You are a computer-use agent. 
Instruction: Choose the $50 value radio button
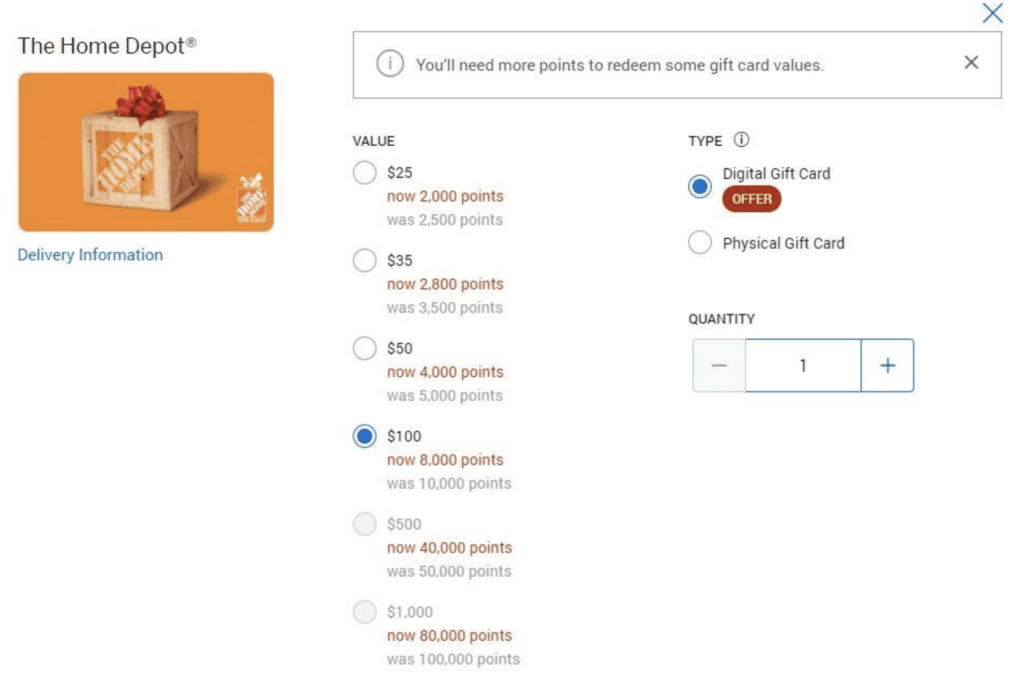coord(365,349)
